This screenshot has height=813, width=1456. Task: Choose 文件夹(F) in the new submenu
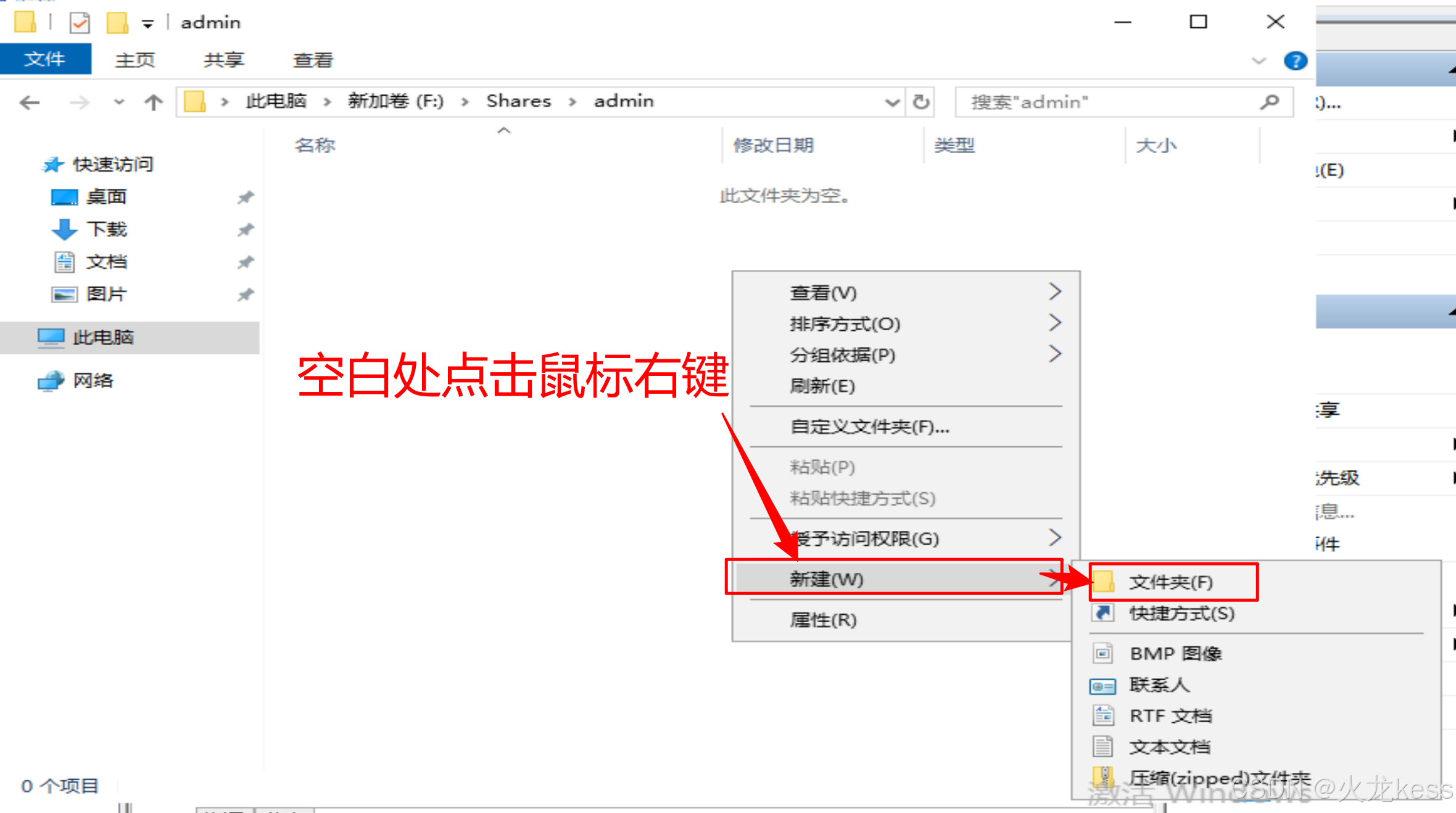1170,582
